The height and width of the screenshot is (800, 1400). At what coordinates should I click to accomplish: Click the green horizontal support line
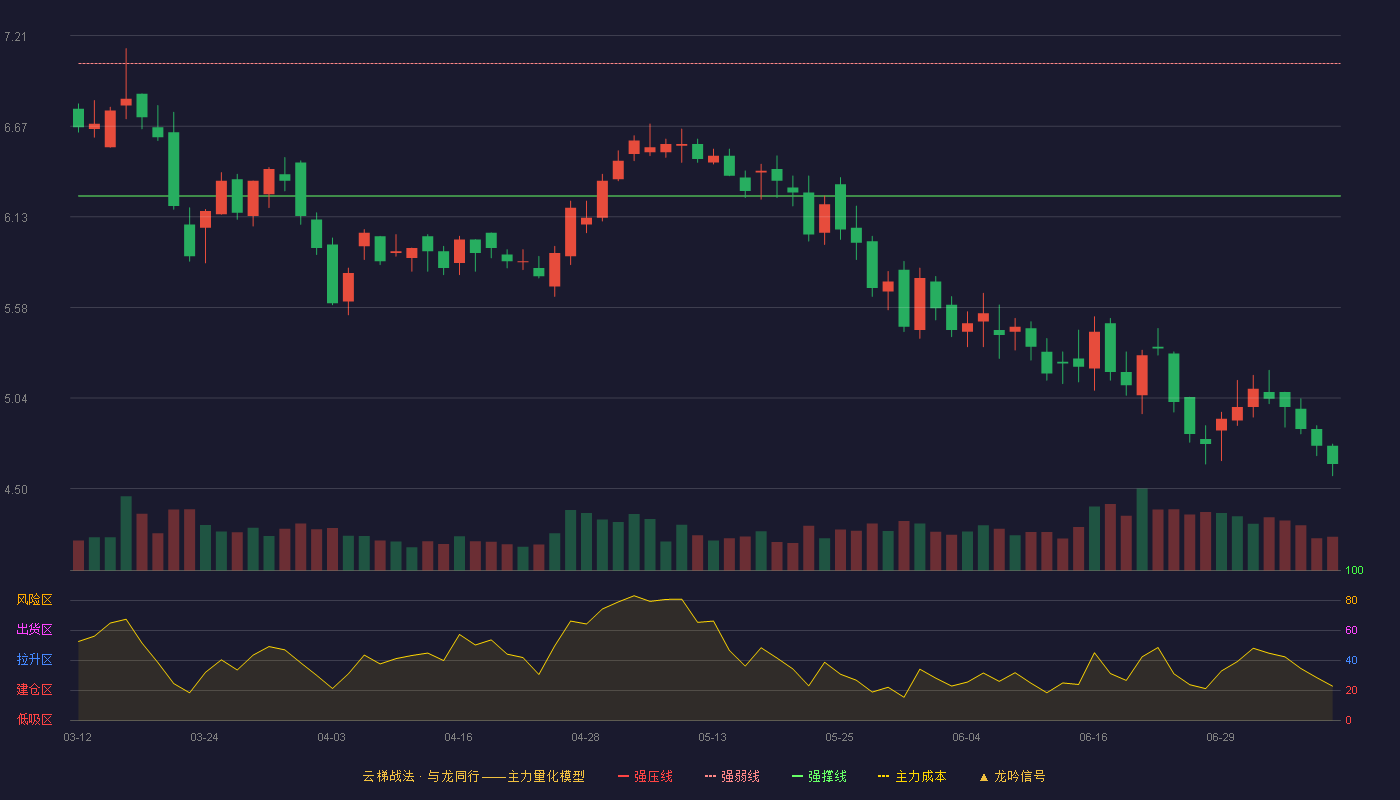709,196
